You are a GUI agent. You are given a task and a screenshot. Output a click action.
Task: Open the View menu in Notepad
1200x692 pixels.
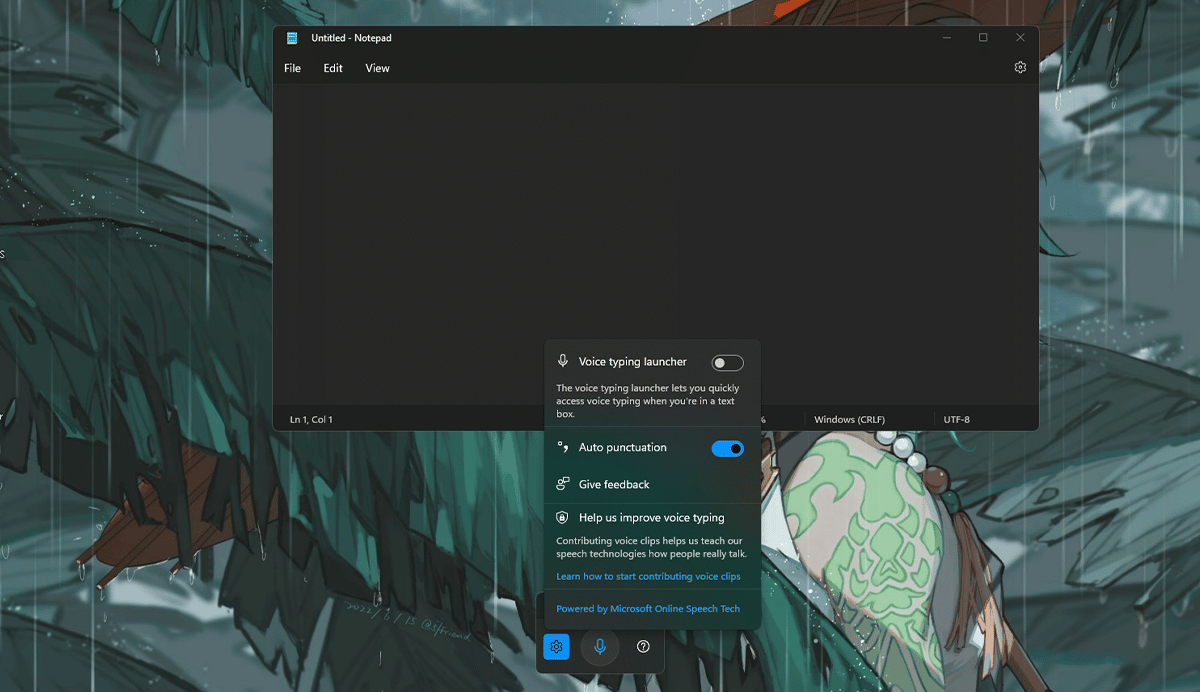377,68
